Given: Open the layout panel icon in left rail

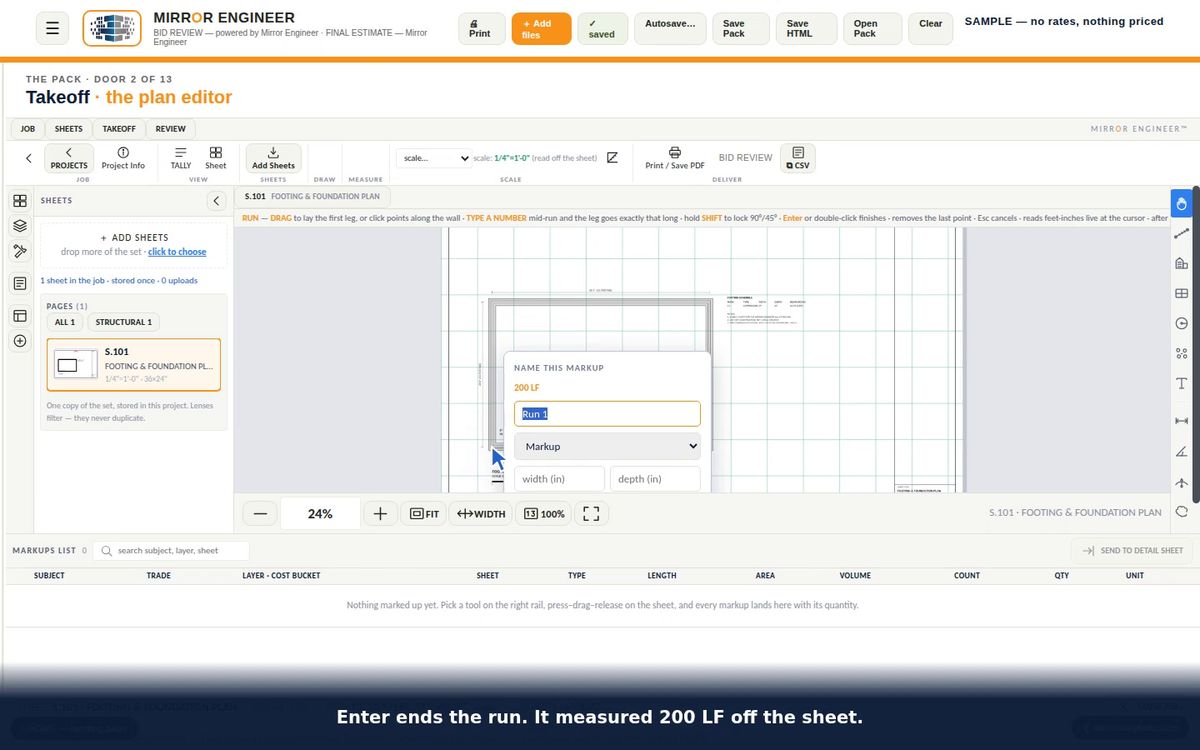Looking at the screenshot, I should (20, 316).
